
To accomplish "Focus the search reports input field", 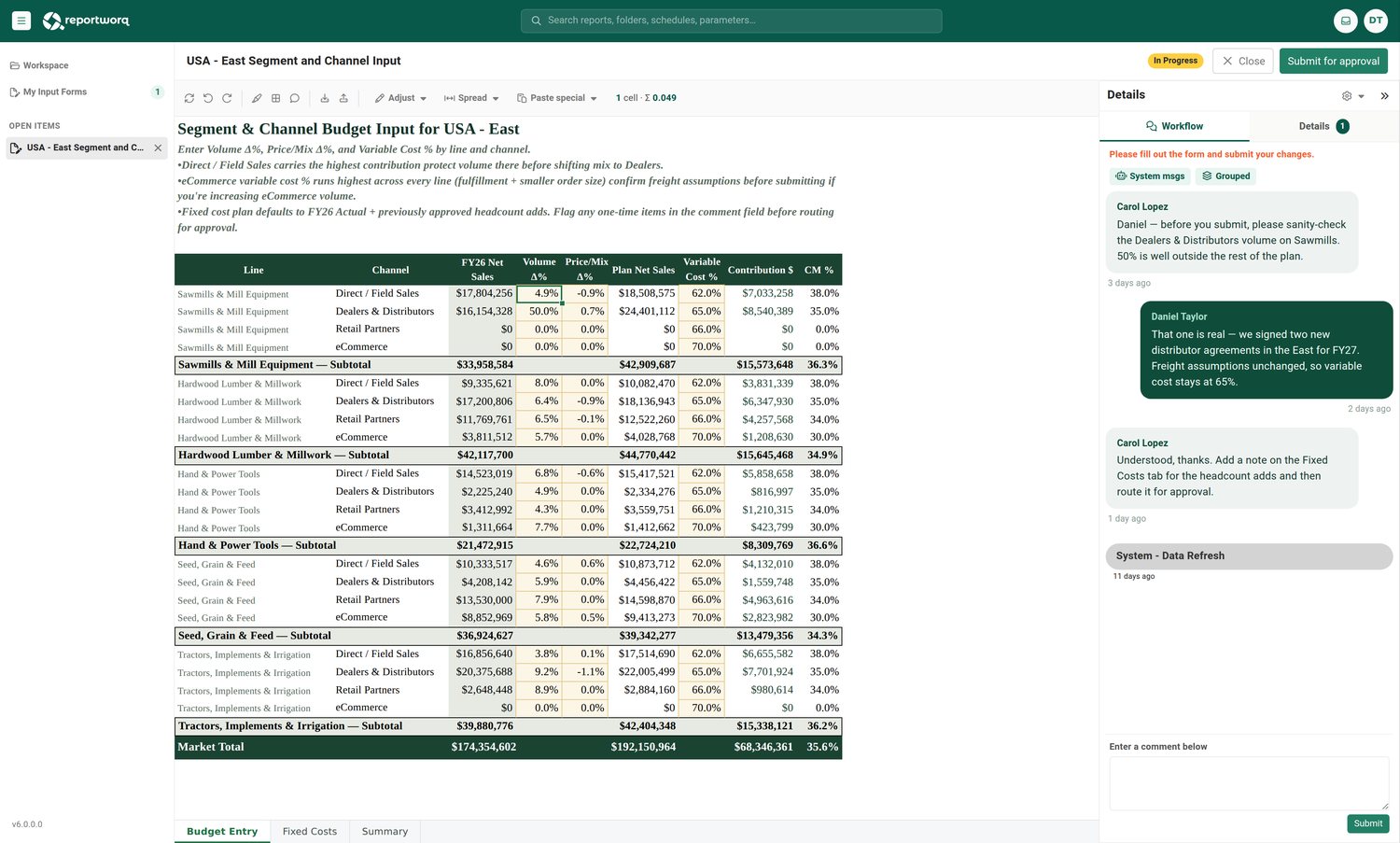I will coord(732,21).
